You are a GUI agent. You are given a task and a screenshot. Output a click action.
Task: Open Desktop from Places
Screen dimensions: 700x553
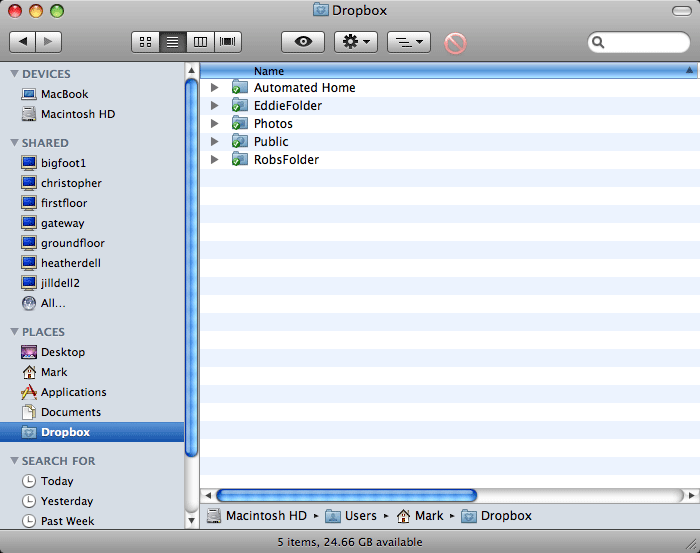pos(92,352)
